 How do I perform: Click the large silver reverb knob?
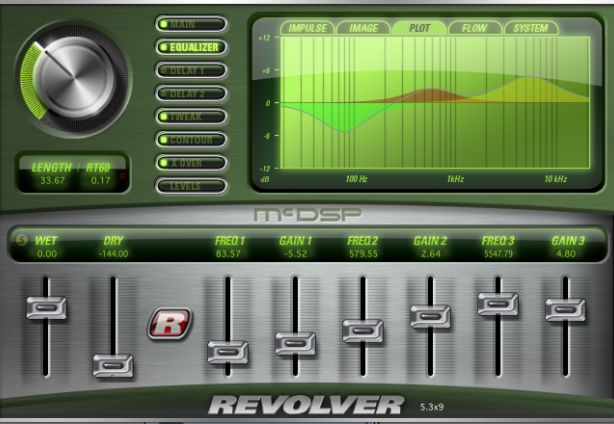[x=74, y=78]
